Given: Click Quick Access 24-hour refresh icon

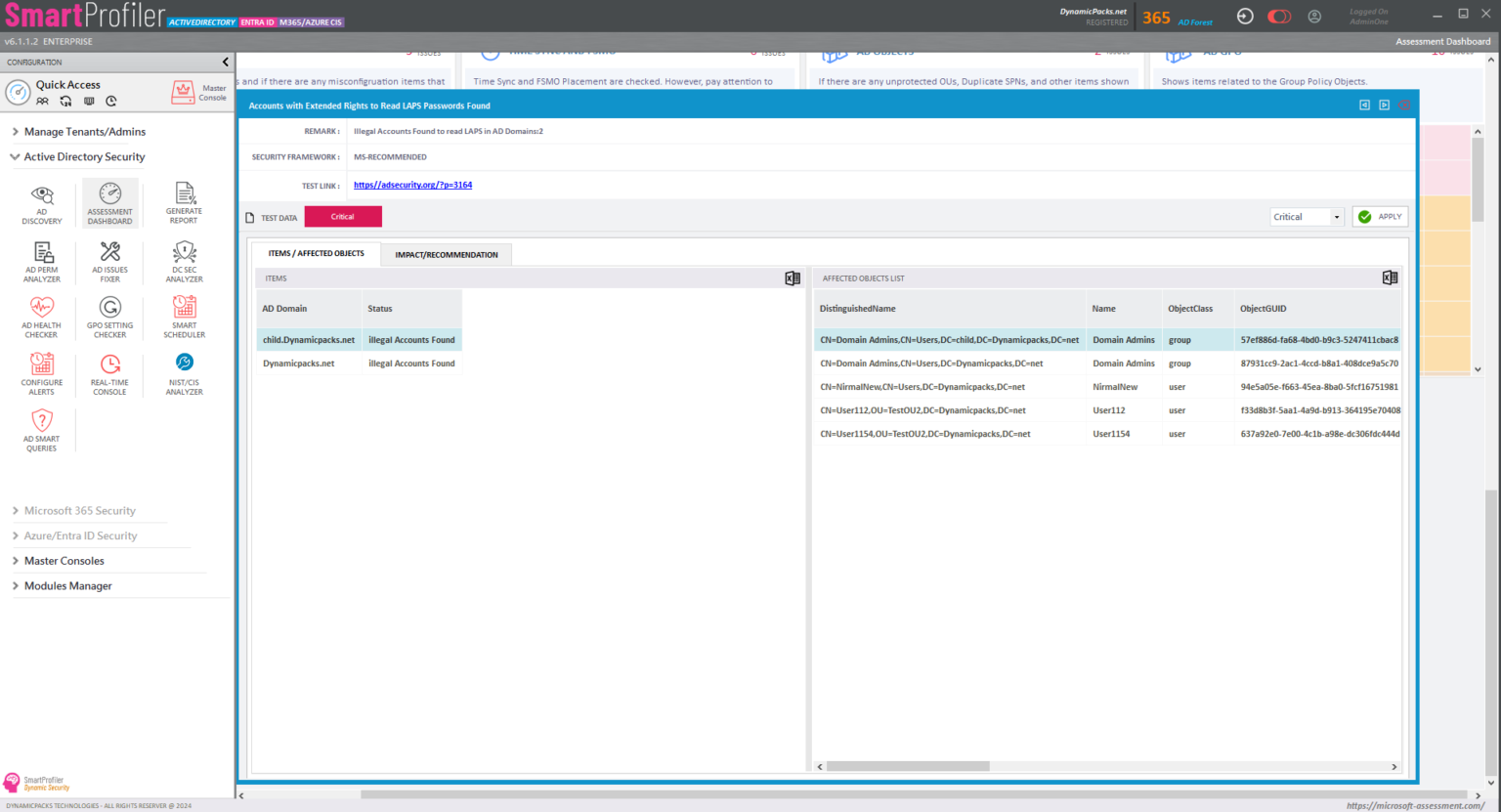Looking at the screenshot, I should [65, 101].
